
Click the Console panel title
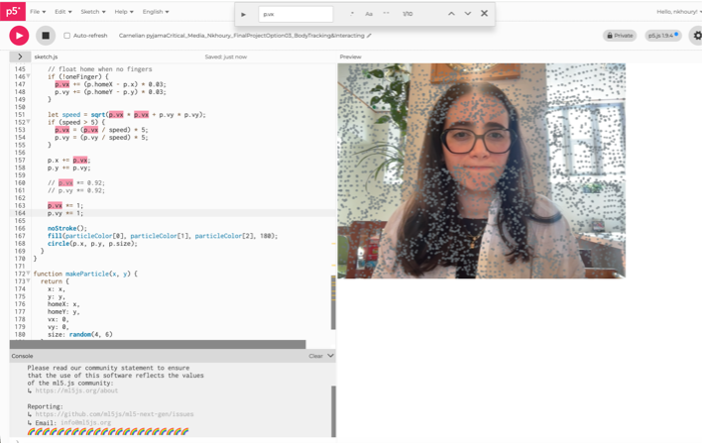point(22,356)
